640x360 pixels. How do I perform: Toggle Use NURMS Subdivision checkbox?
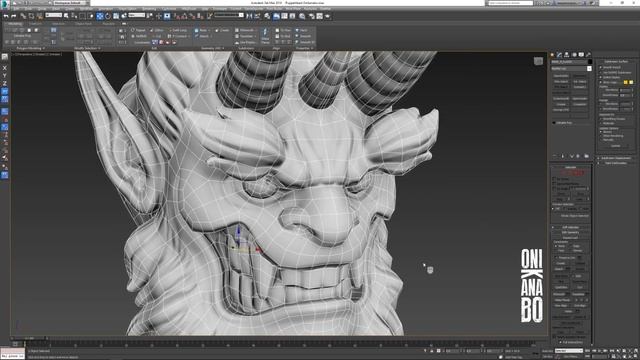point(600,73)
